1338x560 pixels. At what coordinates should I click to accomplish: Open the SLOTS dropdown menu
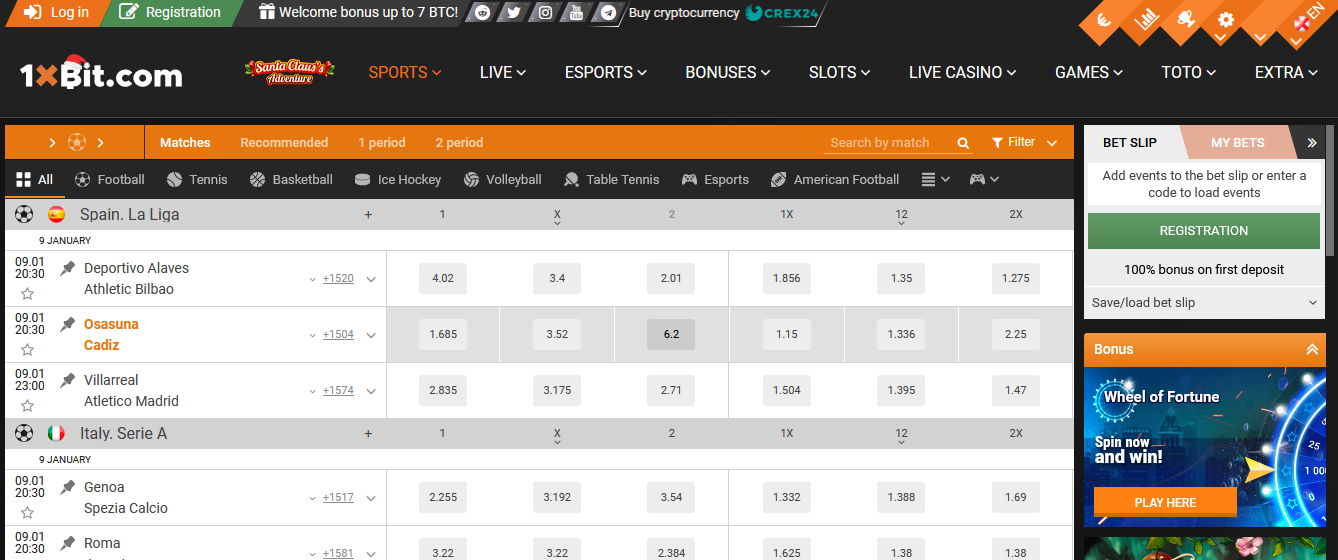point(840,72)
